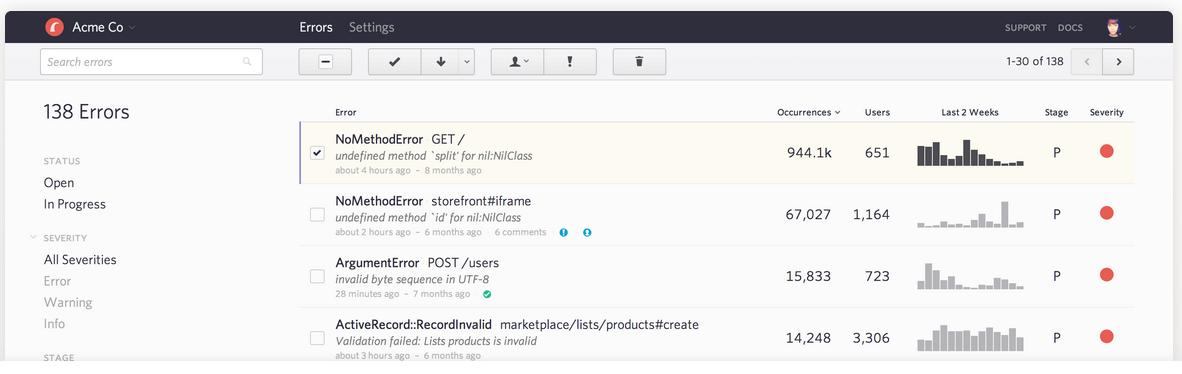The height and width of the screenshot is (374, 1182).
Task: Click the deselect-all minus button
Action: coord(325,62)
